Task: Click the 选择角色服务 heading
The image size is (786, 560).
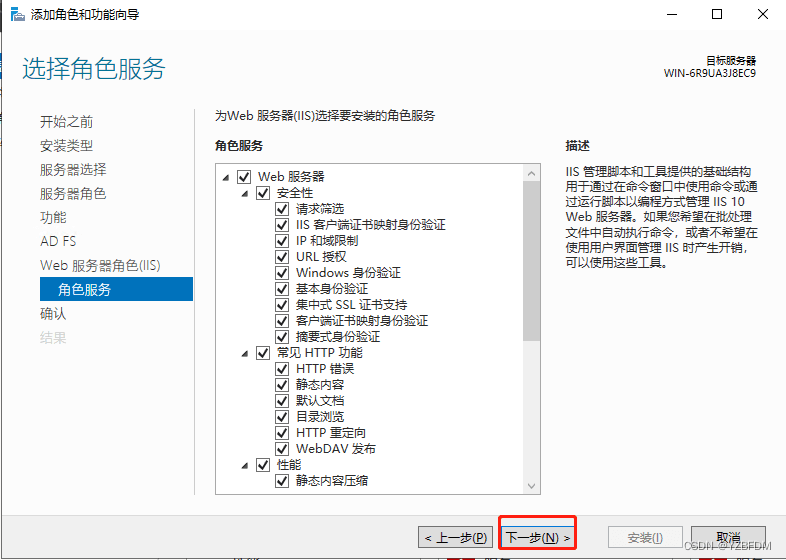Action: point(94,69)
